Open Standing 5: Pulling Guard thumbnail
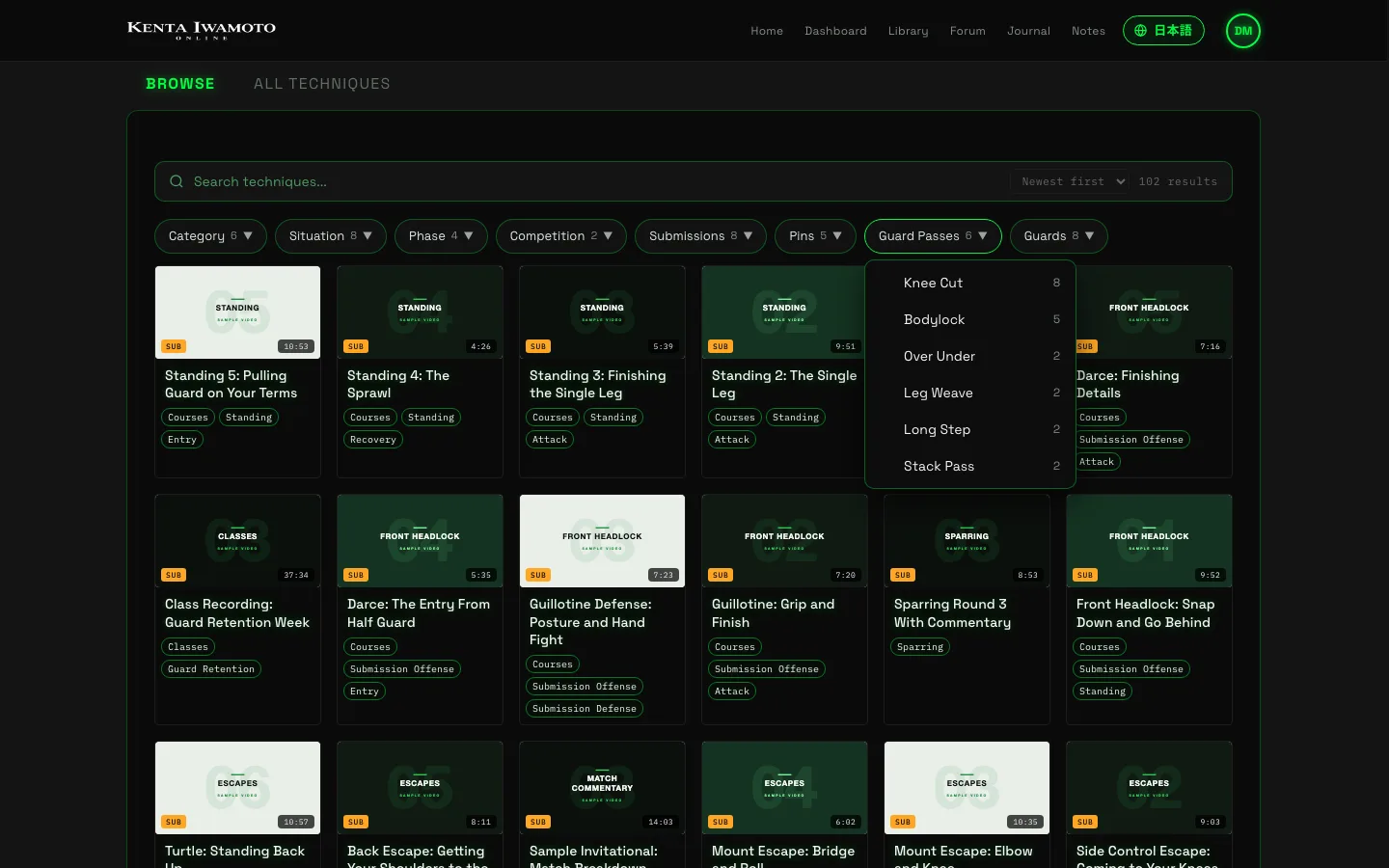 click(237, 312)
